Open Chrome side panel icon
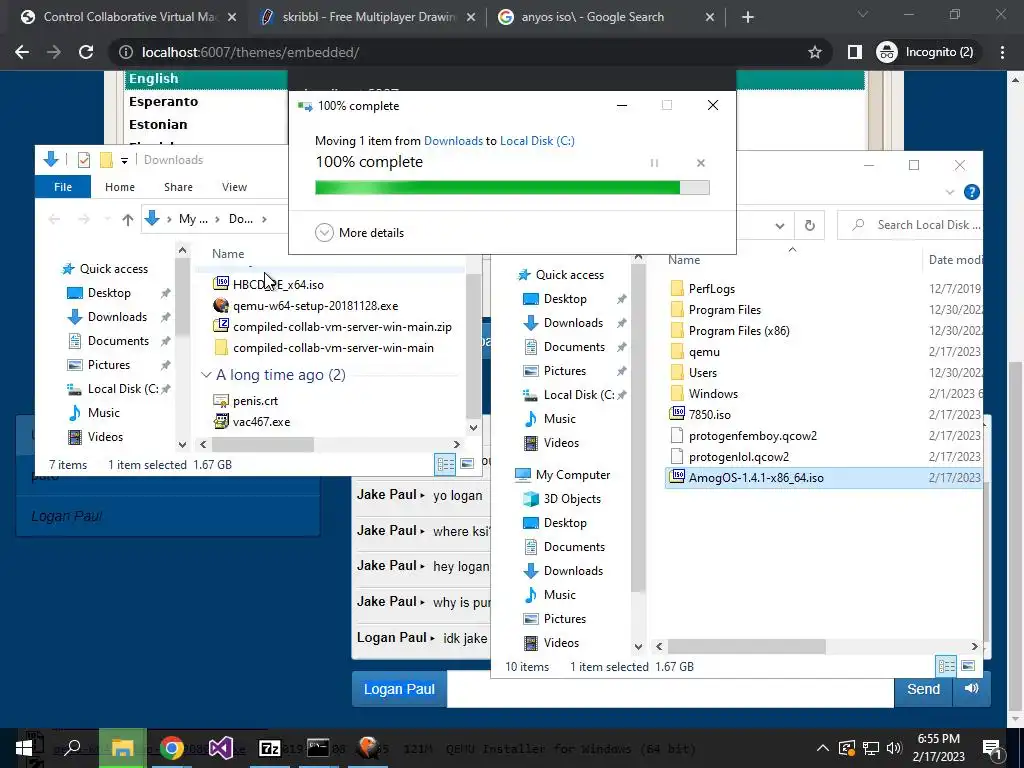Viewport: 1024px width, 768px height. [854, 52]
